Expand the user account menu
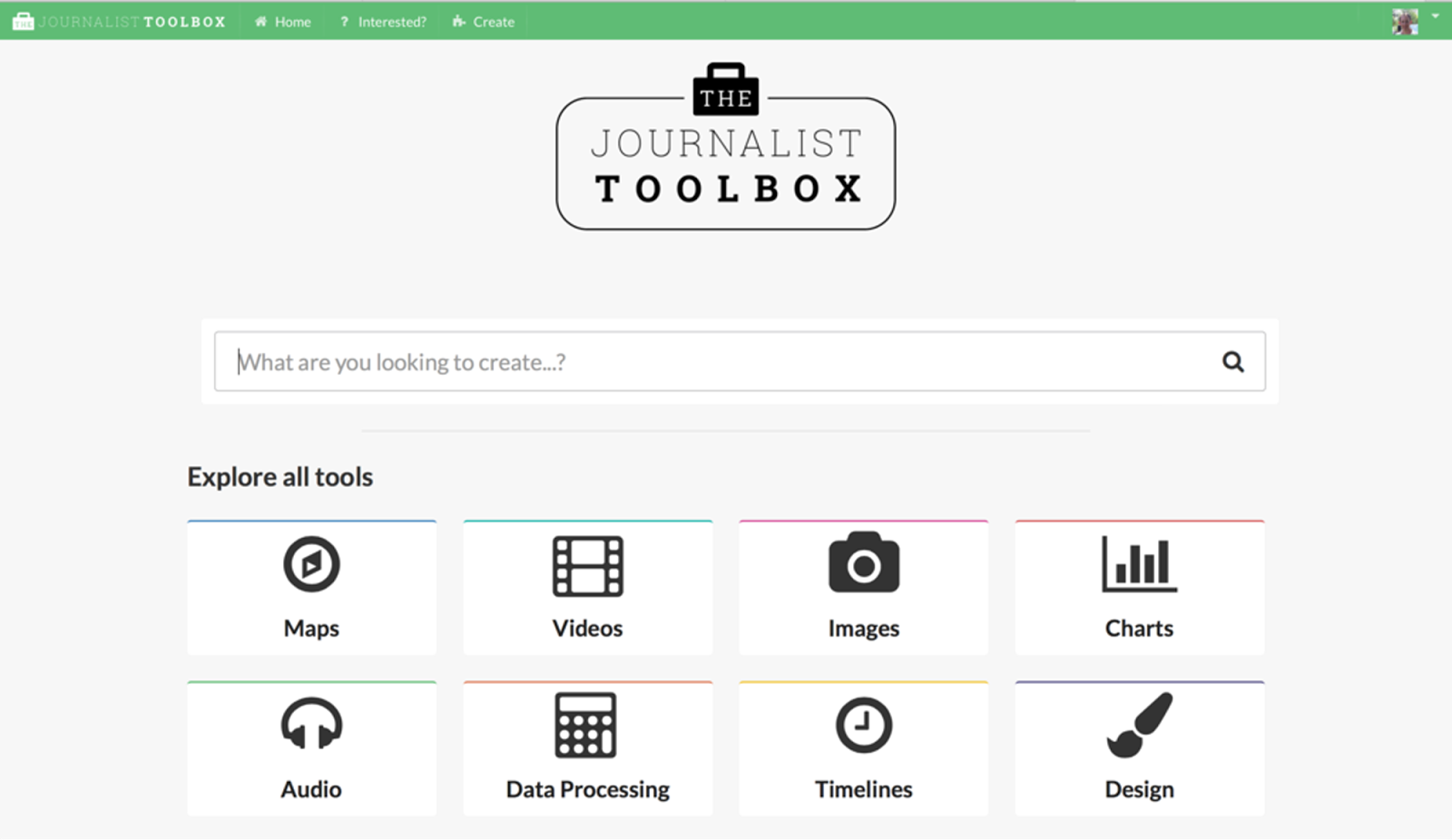Screen dimensions: 1452x840 (x=1406, y=21)
